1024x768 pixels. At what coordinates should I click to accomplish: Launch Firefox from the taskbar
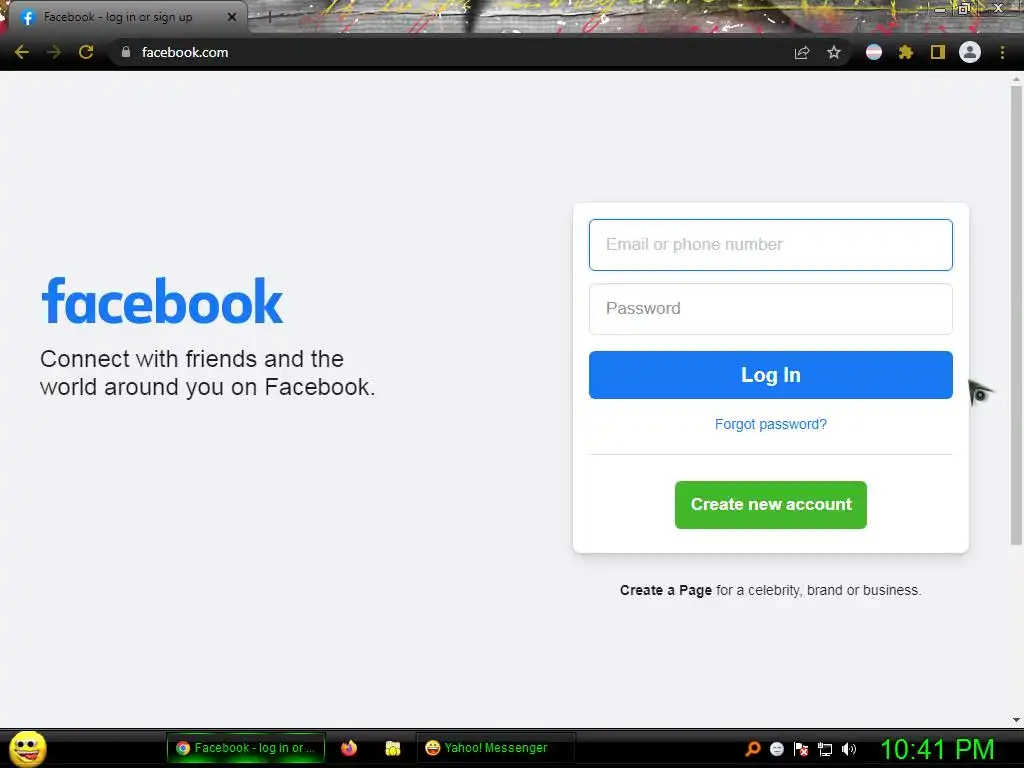click(x=349, y=748)
